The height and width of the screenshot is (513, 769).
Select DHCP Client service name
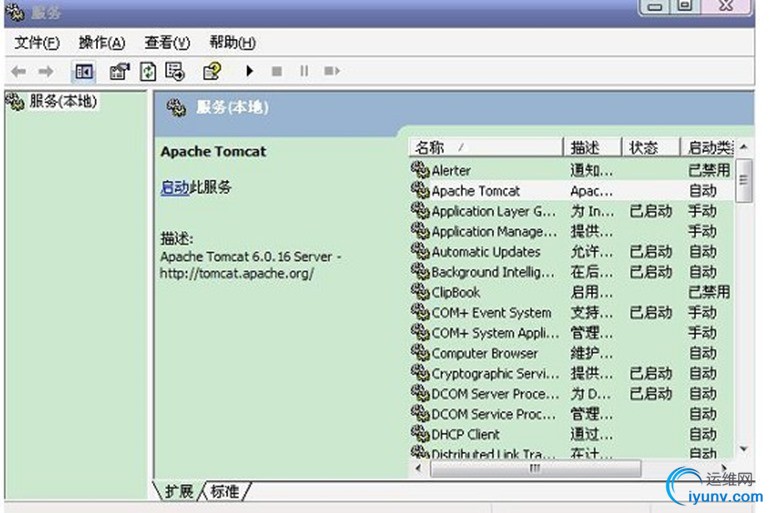(465, 435)
